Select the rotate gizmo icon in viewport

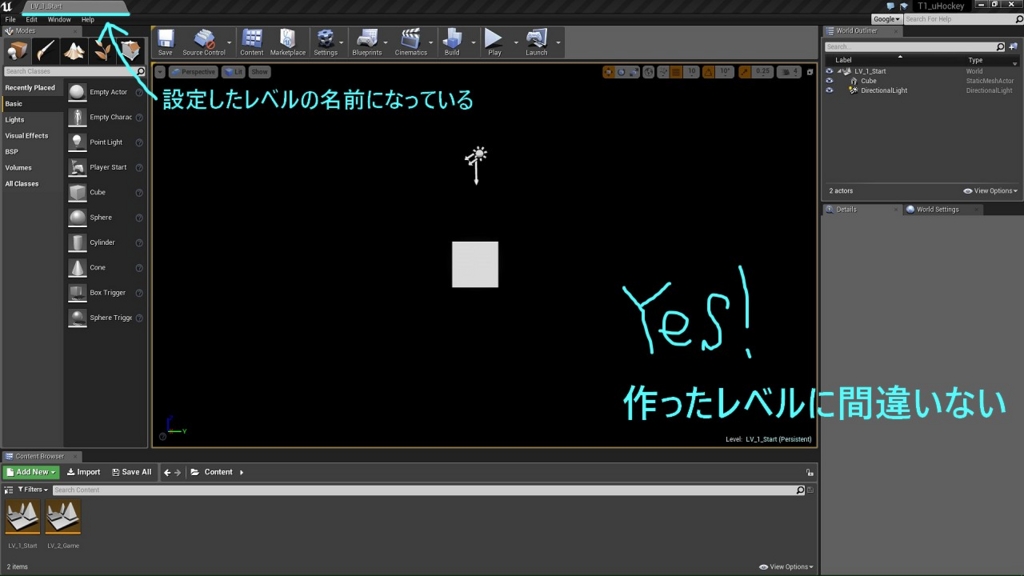(621, 72)
